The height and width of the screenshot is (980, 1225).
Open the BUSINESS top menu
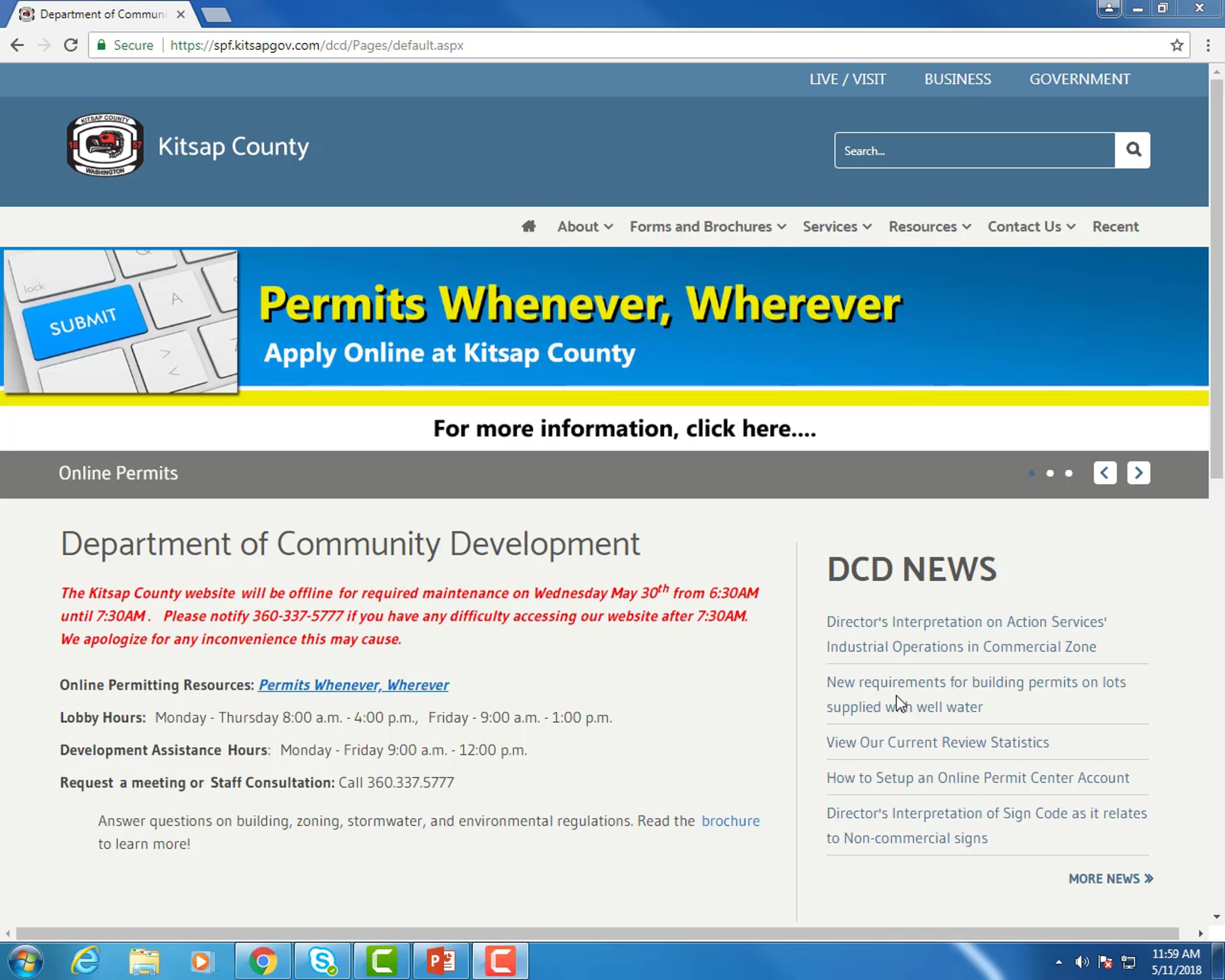(958, 79)
